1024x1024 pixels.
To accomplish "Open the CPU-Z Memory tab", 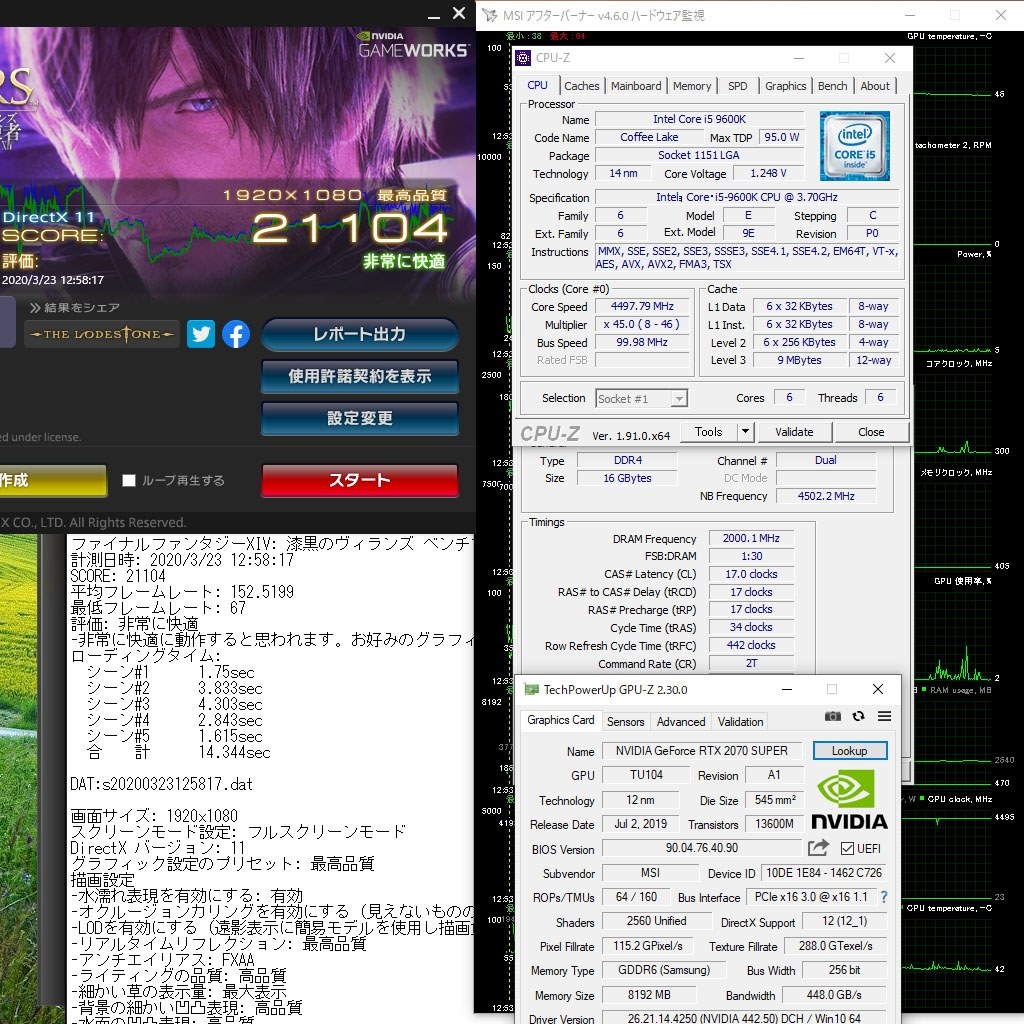I will (692, 86).
